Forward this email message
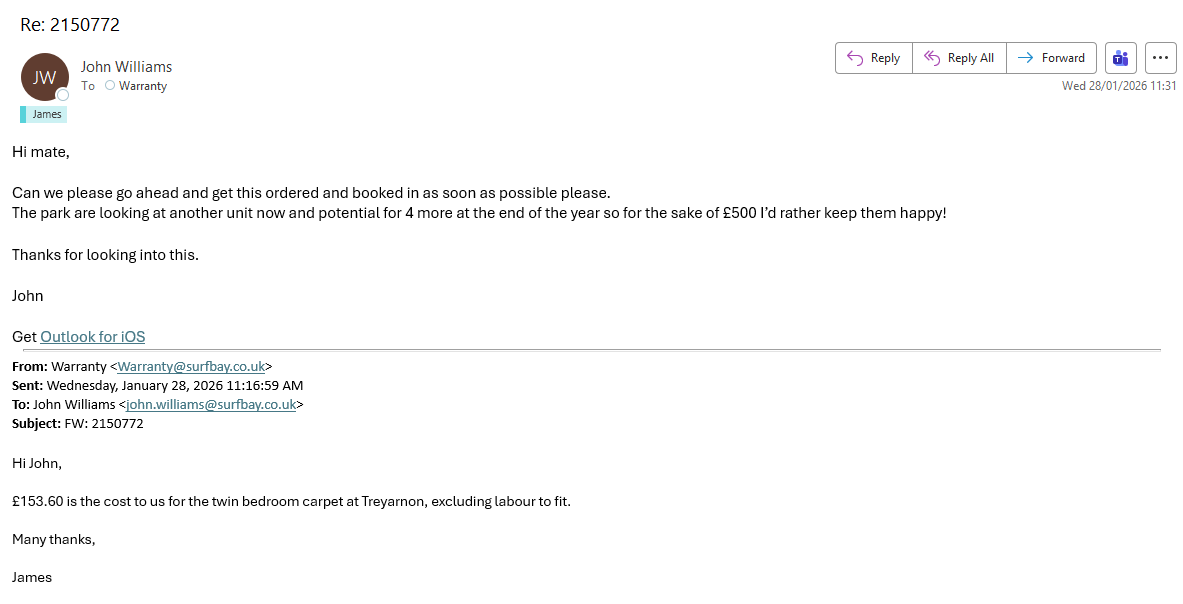Image resolution: width=1183 pixels, height=604 pixels. click(1051, 58)
